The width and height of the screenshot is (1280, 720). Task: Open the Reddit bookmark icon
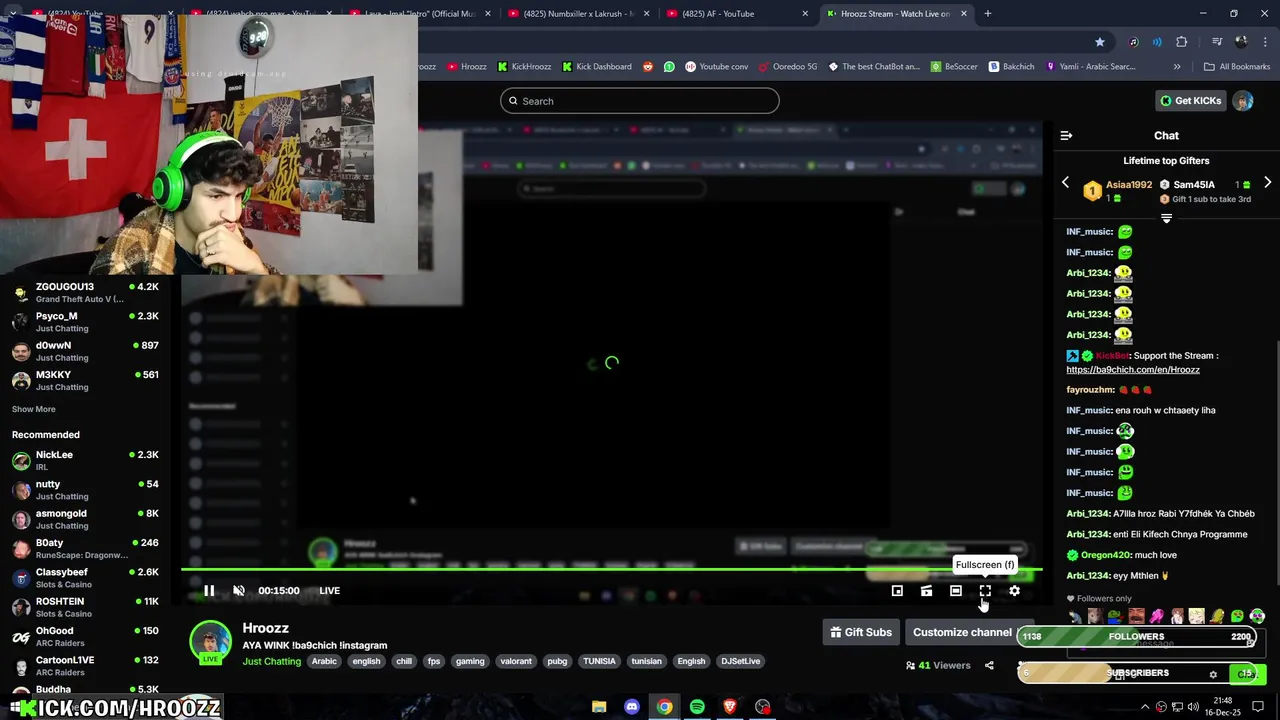[x=648, y=67]
